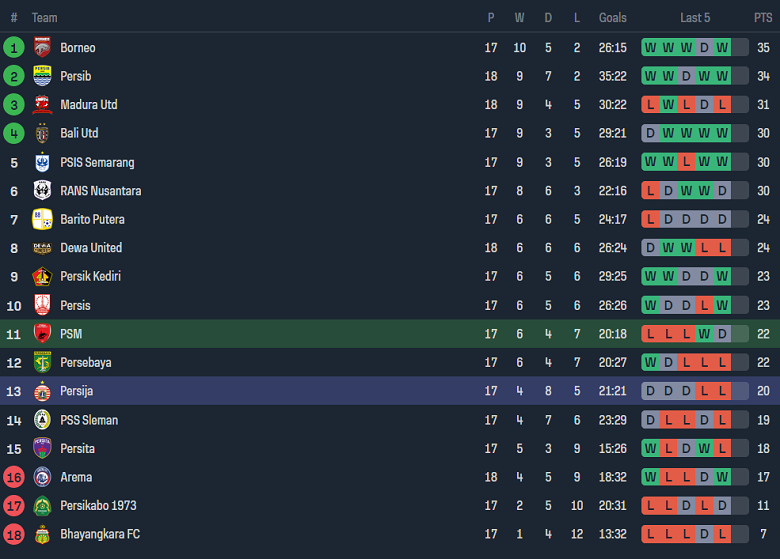
Task: Select the PSIS Semarang logo icon
Action: 42,162
